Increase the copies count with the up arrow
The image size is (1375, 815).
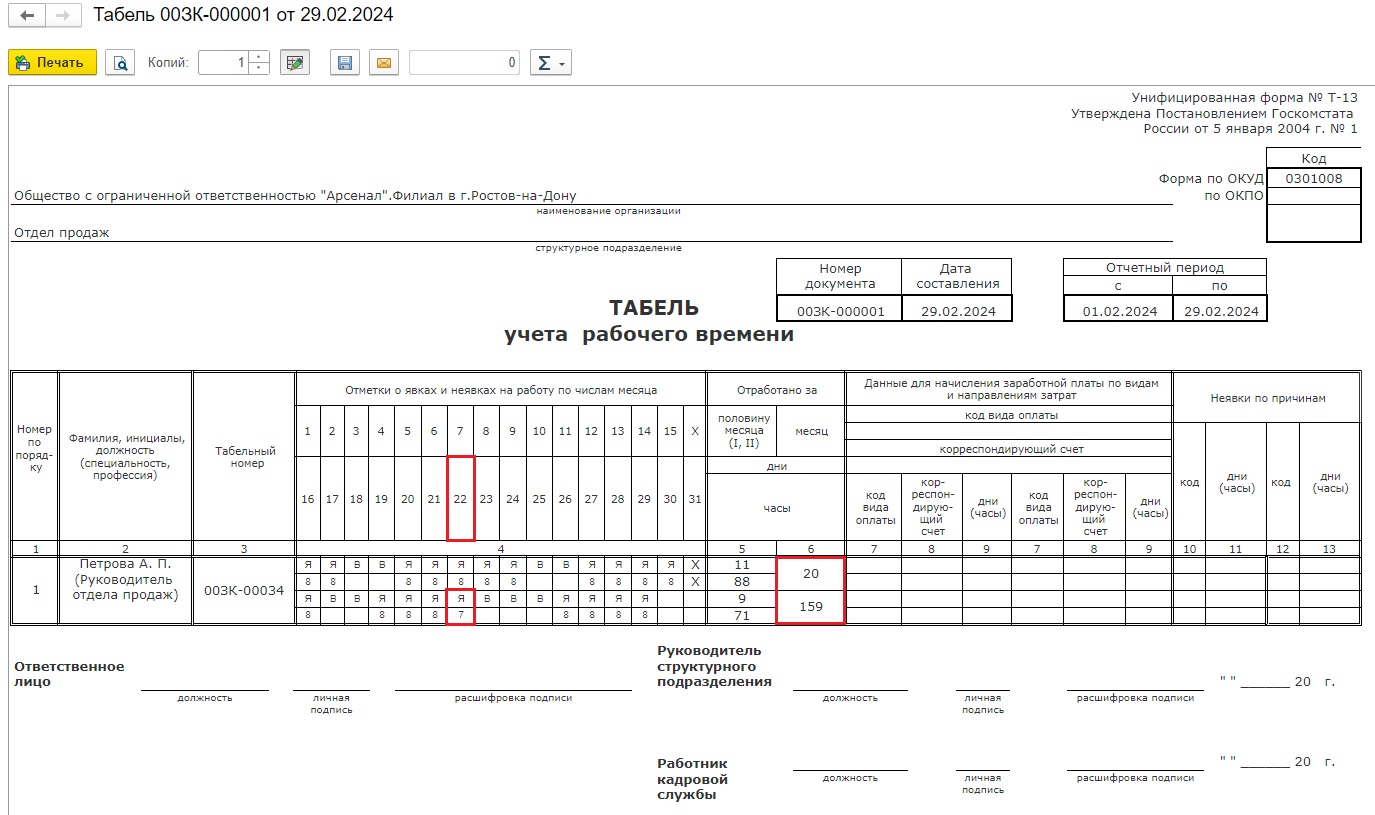point(259,56)
